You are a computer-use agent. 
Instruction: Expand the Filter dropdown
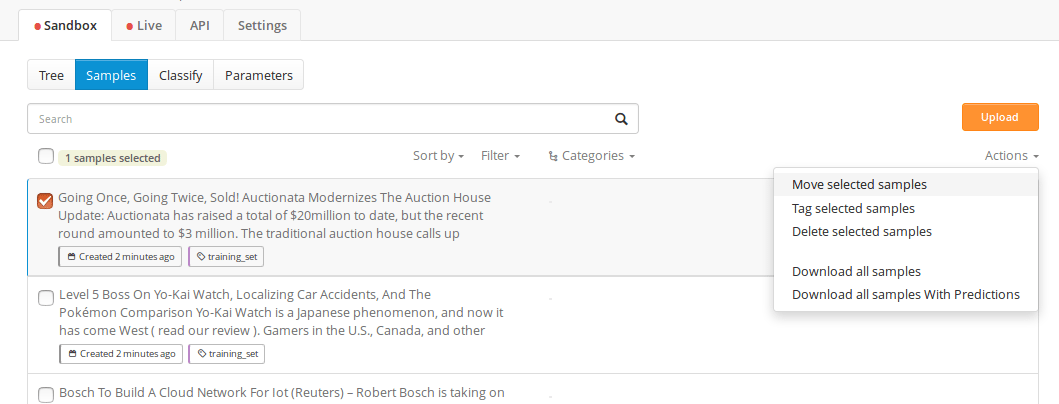(500, 156)
